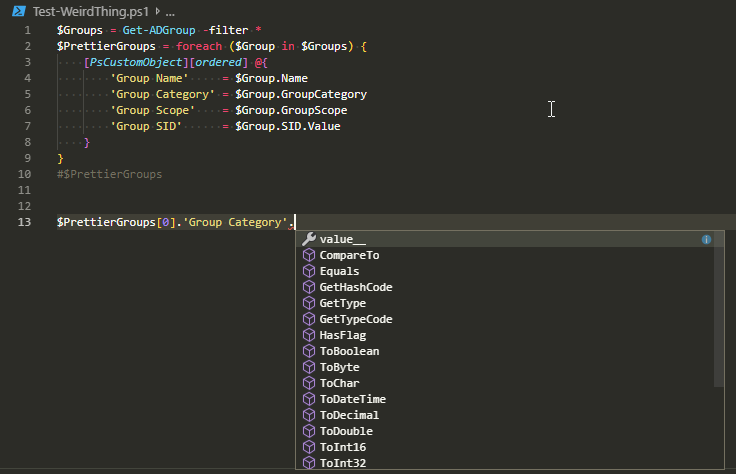This screenshot has height=474, width=736.
Task: Click the commented #$PrettierGroups line
Action: point(109,174)
